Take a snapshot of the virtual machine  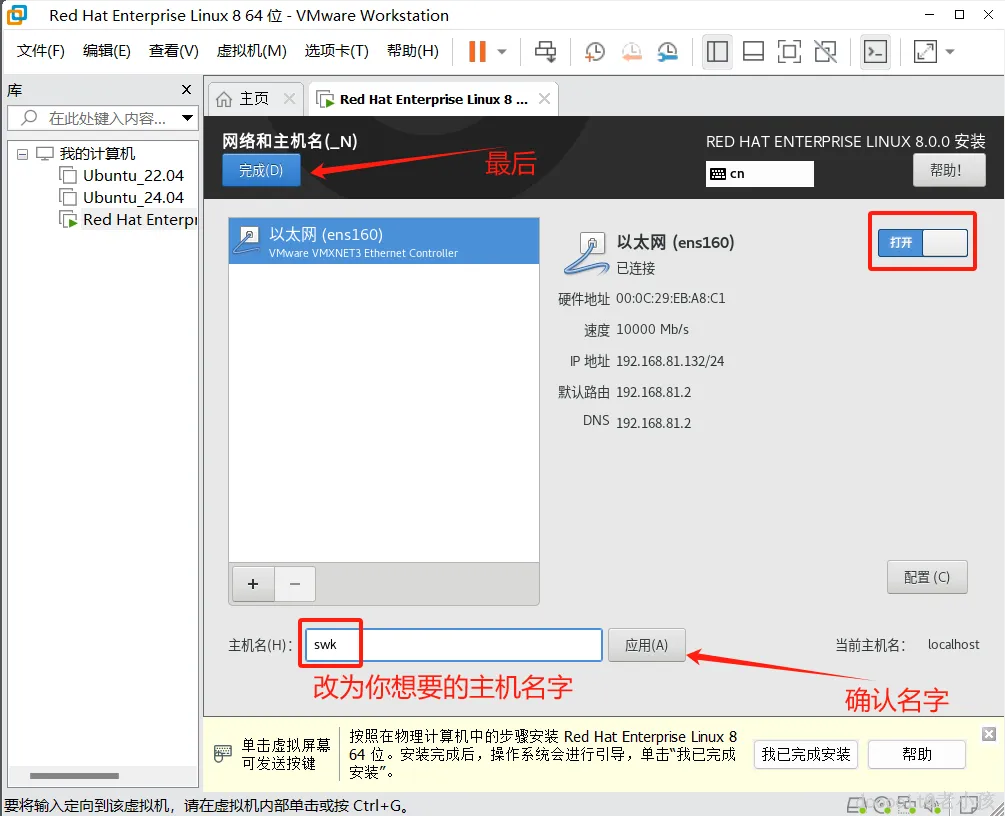pyautogui.click(x=595, y=51)
